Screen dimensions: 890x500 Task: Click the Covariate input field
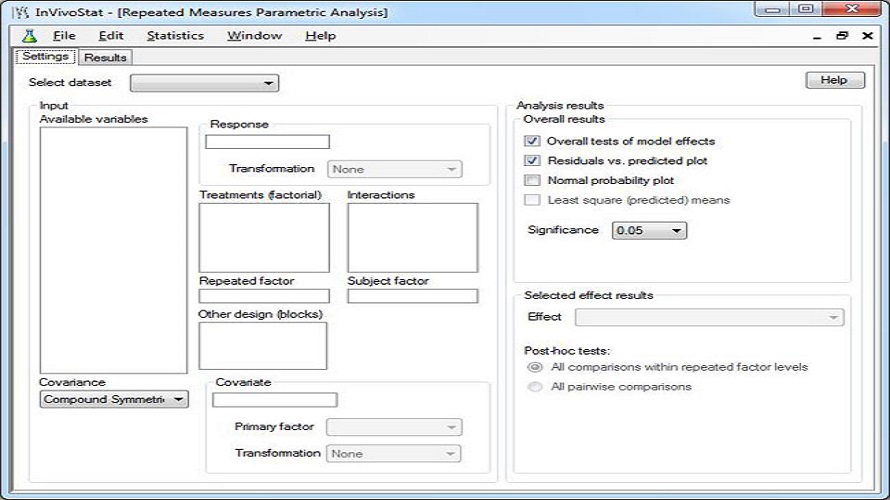point(275,400)
